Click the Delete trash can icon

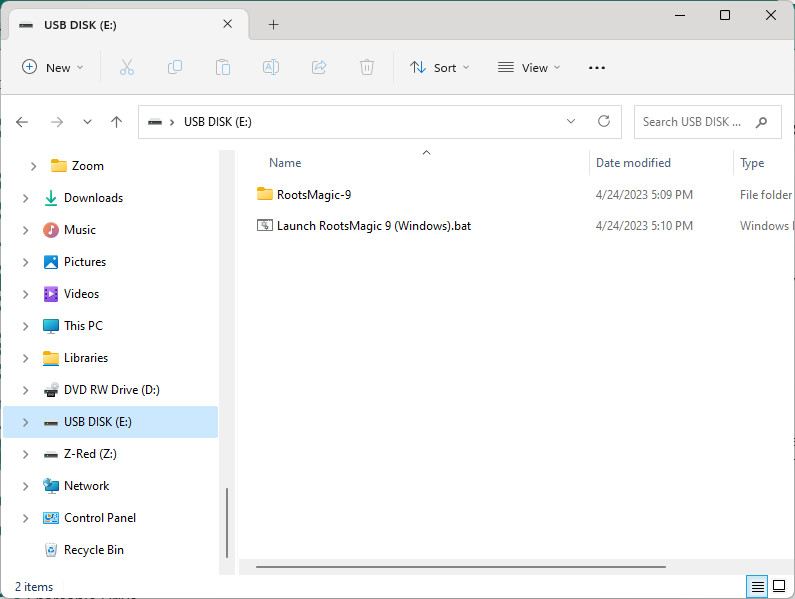[x=367, y=67]
